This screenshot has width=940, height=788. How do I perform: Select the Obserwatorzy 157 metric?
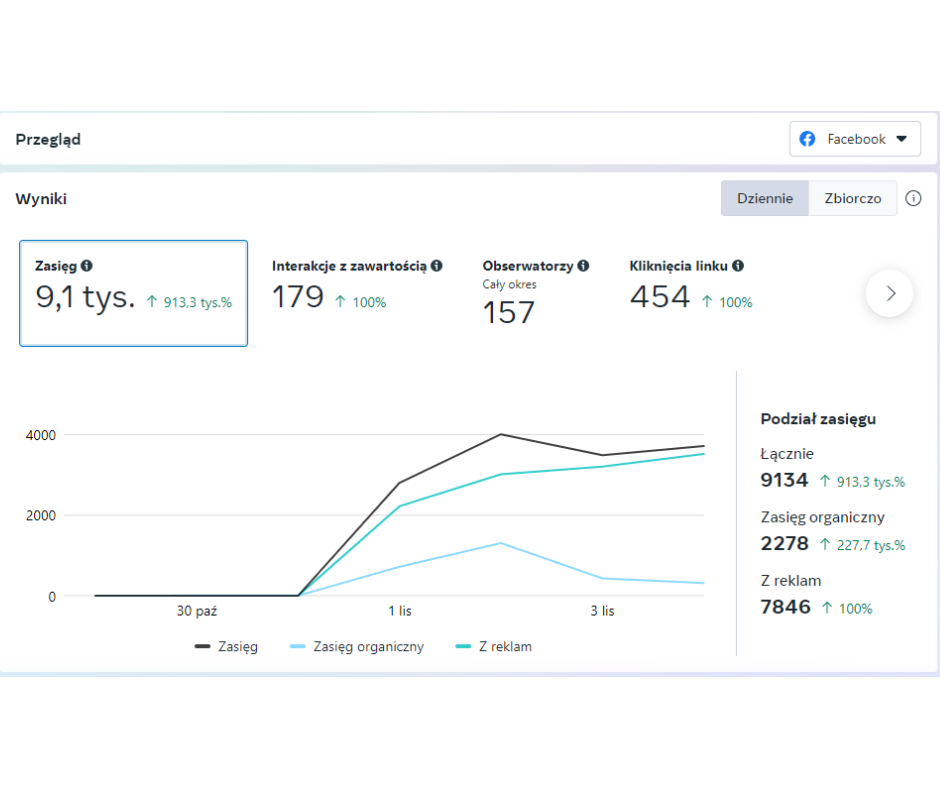tap(535, 293)
